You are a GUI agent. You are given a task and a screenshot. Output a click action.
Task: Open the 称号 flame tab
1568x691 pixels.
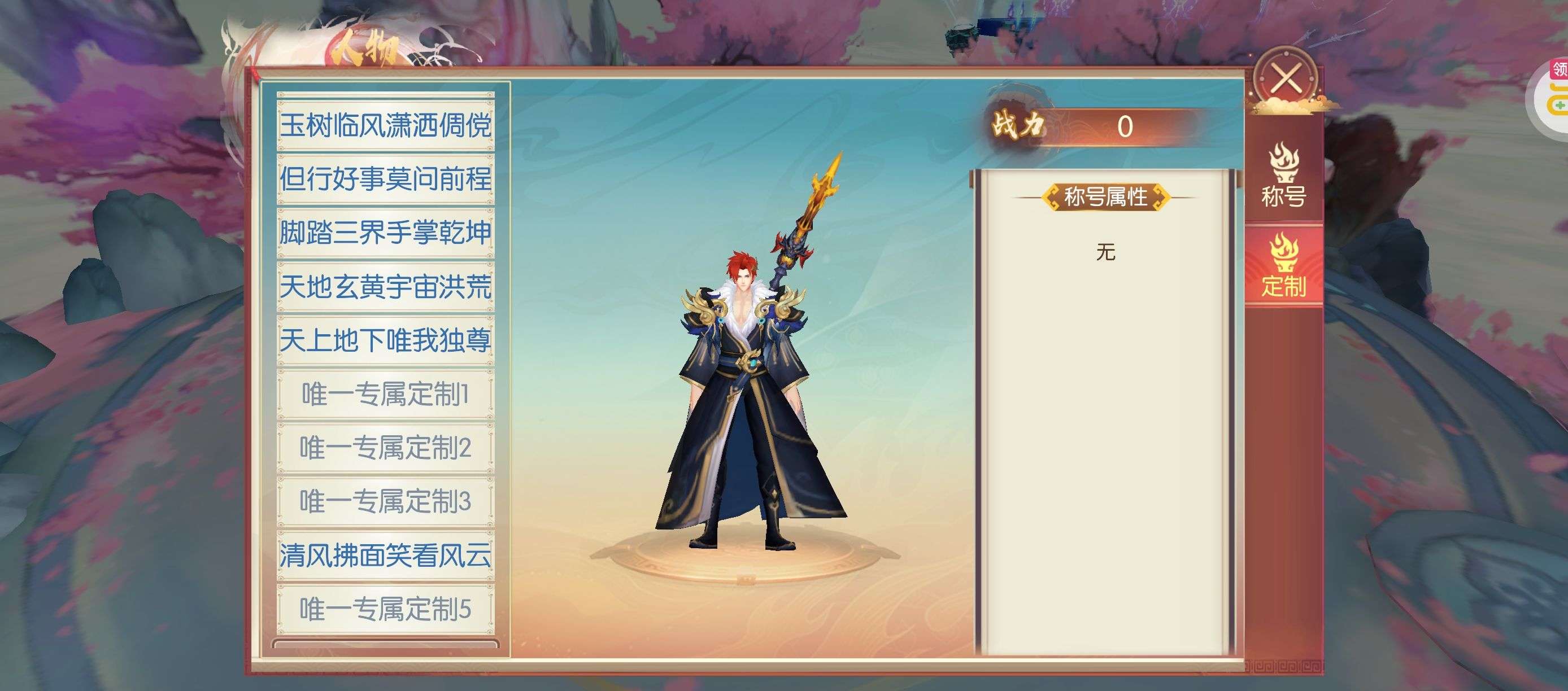pyautogui.click(x=1284, y=176)
